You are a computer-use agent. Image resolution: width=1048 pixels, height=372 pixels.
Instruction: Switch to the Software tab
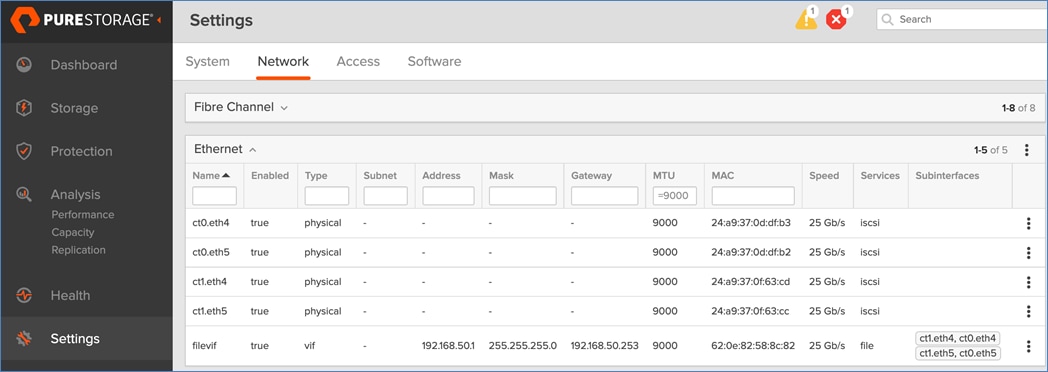(434, 61)
